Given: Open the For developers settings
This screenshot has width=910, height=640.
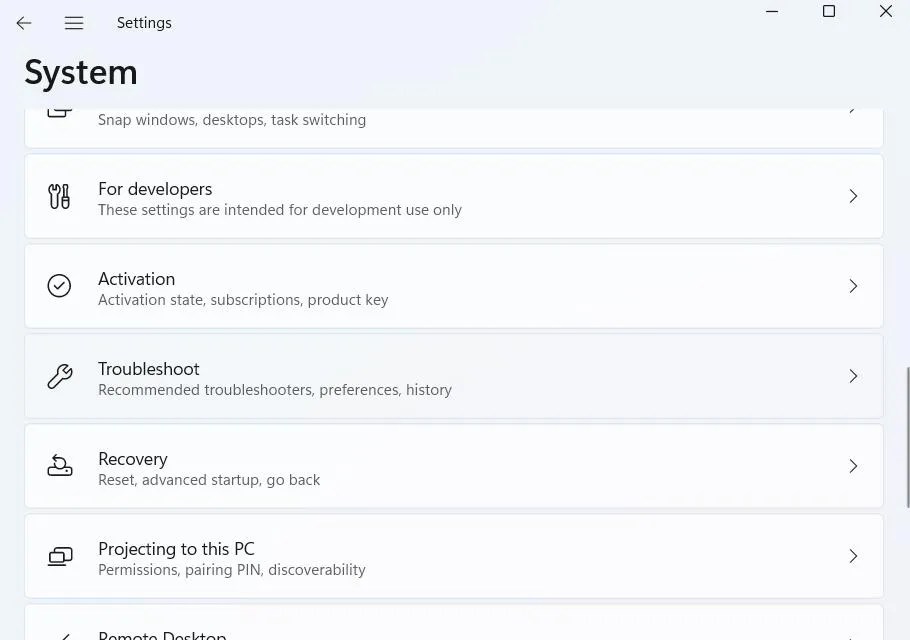Looking at the screenshot, I should (454, 196).
